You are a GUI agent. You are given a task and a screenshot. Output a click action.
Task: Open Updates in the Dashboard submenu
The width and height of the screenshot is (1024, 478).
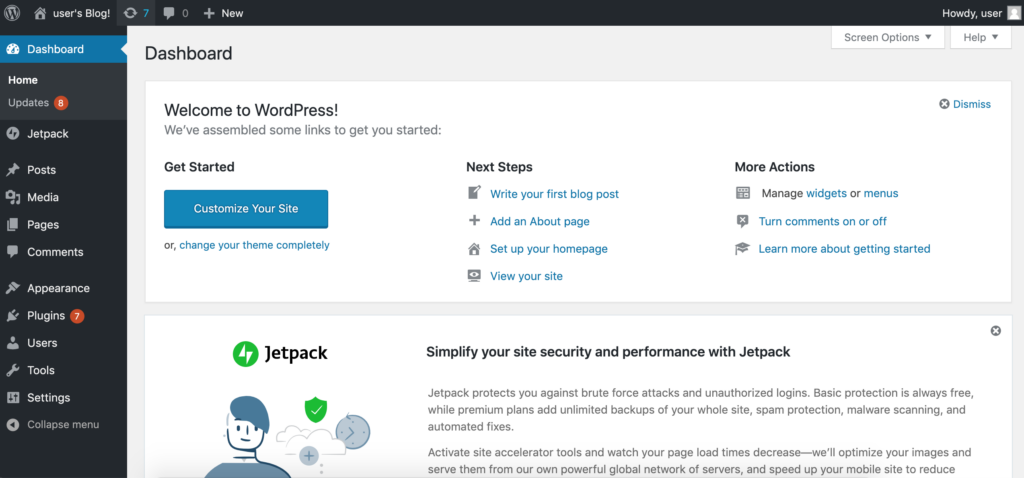pos(28,103)
